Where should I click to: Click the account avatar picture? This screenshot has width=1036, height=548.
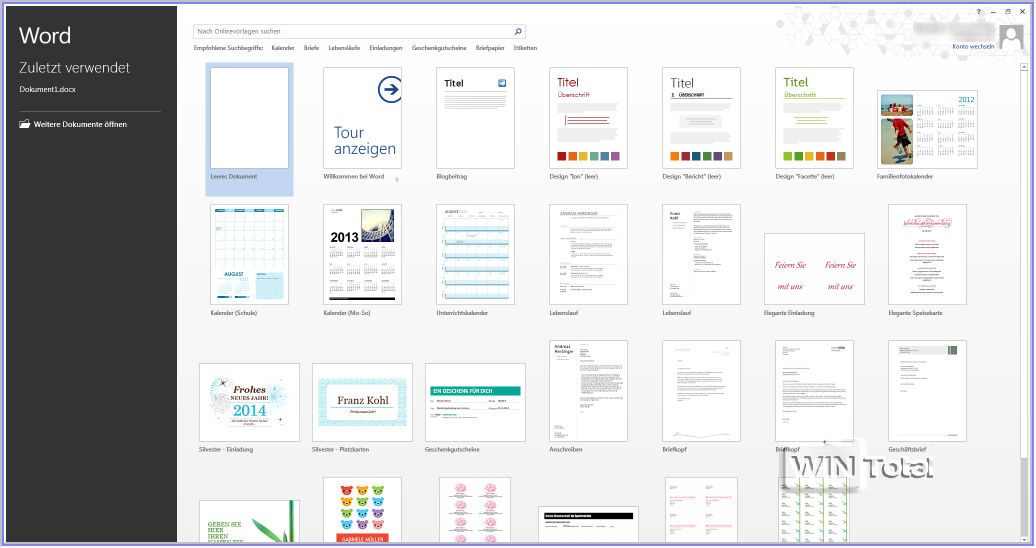1011,38
